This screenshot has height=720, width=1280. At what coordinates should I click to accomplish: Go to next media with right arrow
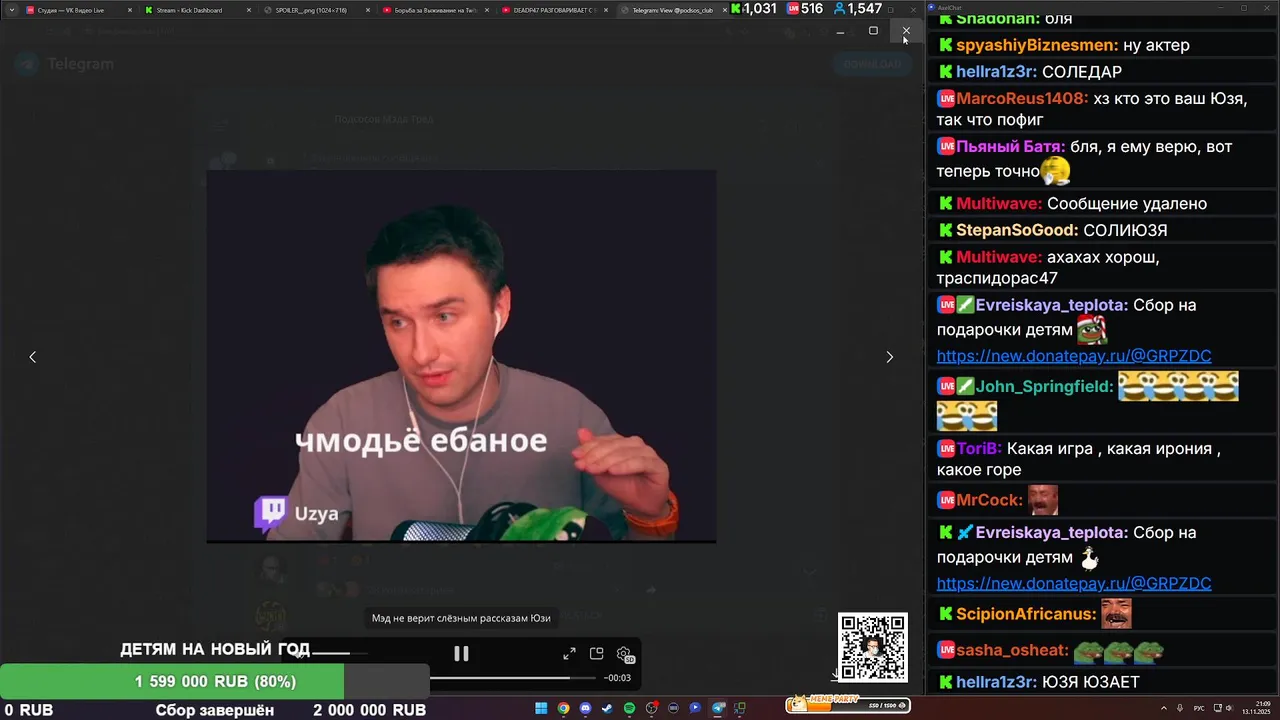tap(889, 357)
